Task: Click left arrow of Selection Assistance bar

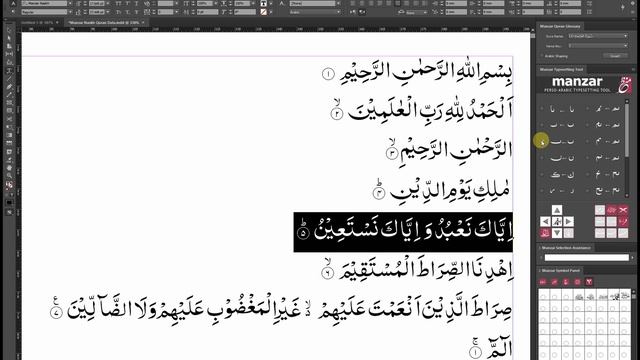Action: point(541,258)
